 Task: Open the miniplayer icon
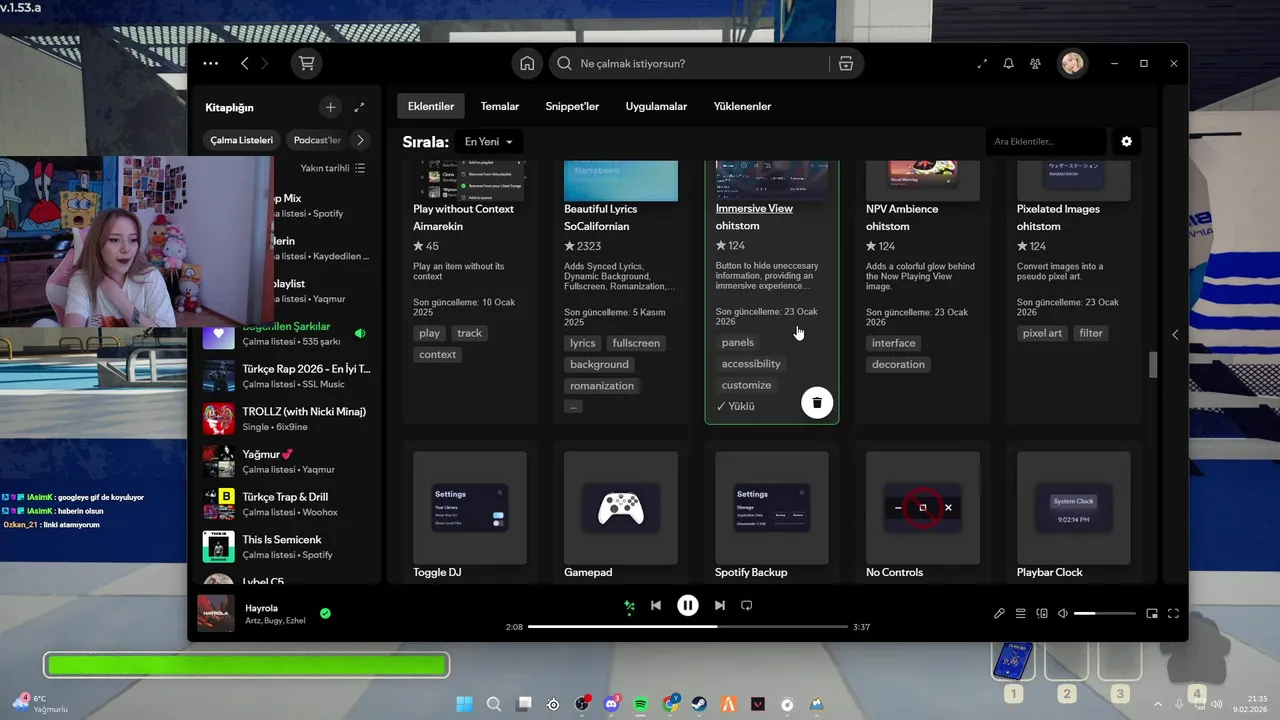tap(1152, 613)
